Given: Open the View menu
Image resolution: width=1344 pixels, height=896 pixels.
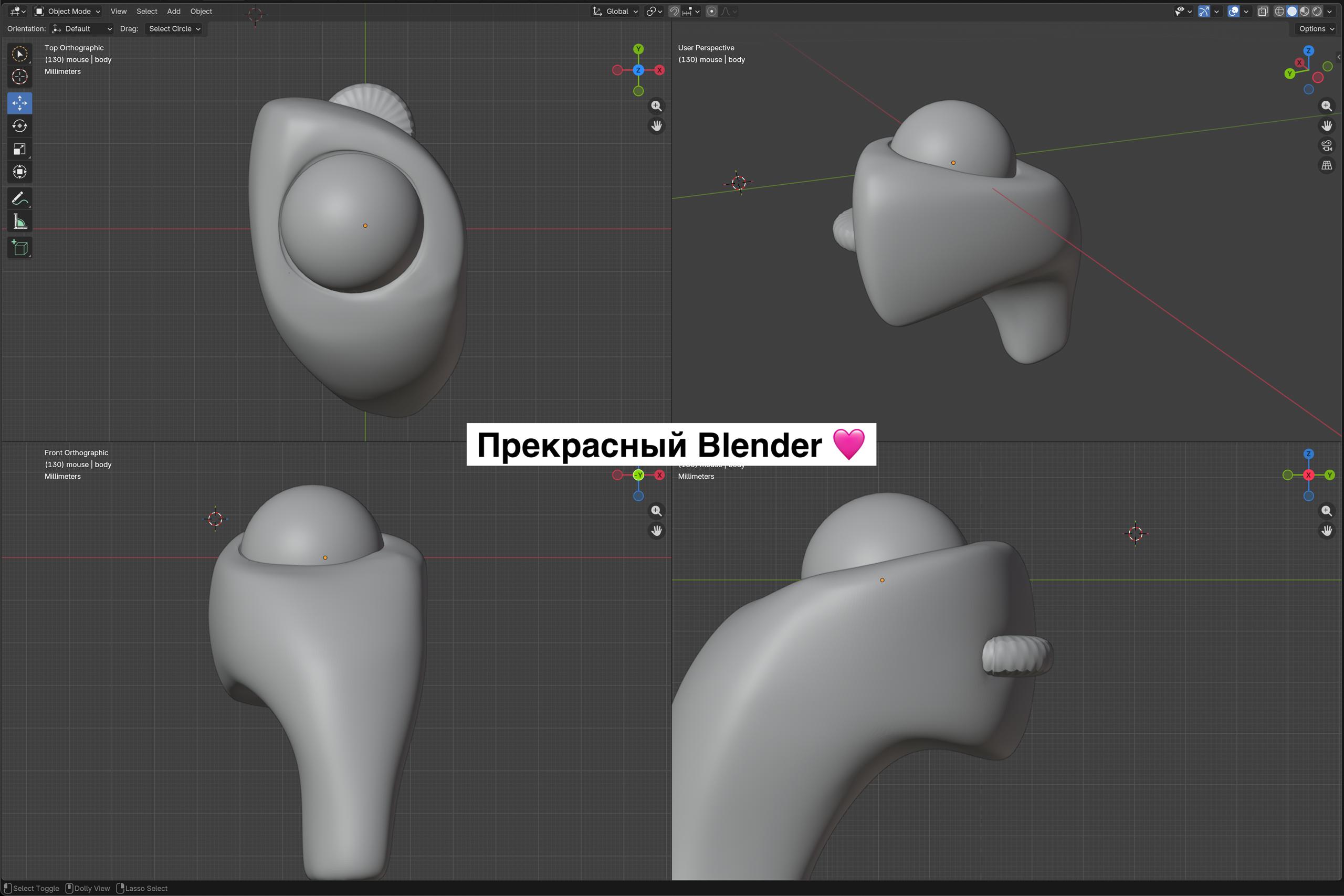Looking at the screenshot, I should point(118,12).
